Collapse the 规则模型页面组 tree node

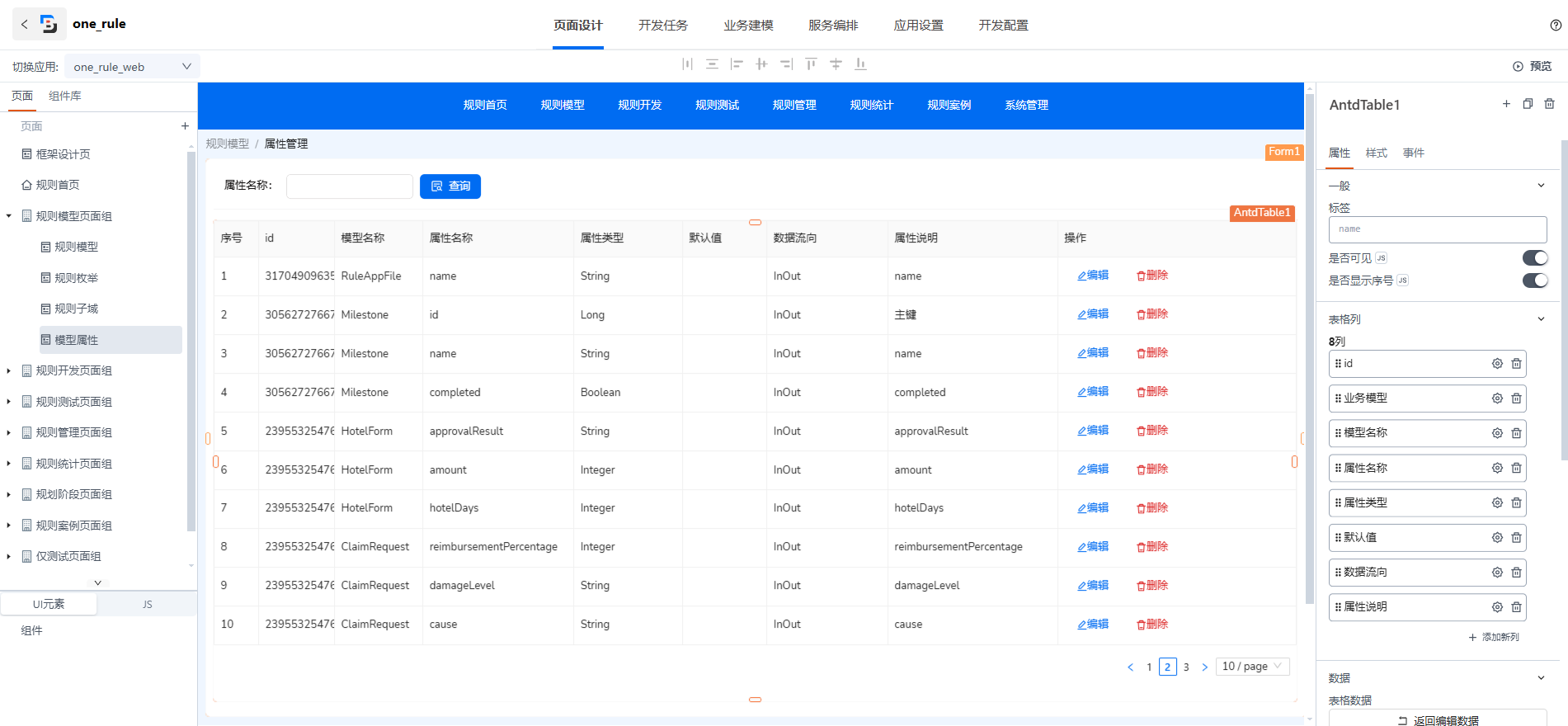(x=9, y=216)
